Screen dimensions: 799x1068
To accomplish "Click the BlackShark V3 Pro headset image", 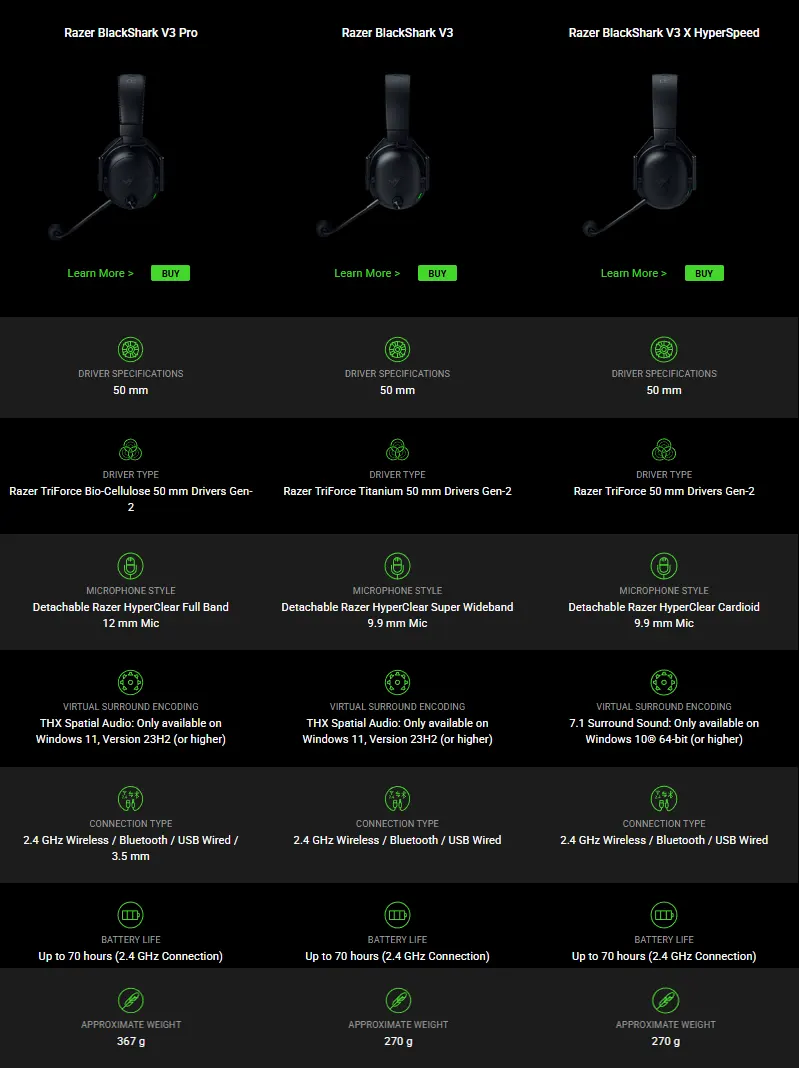I will [108, 157].
